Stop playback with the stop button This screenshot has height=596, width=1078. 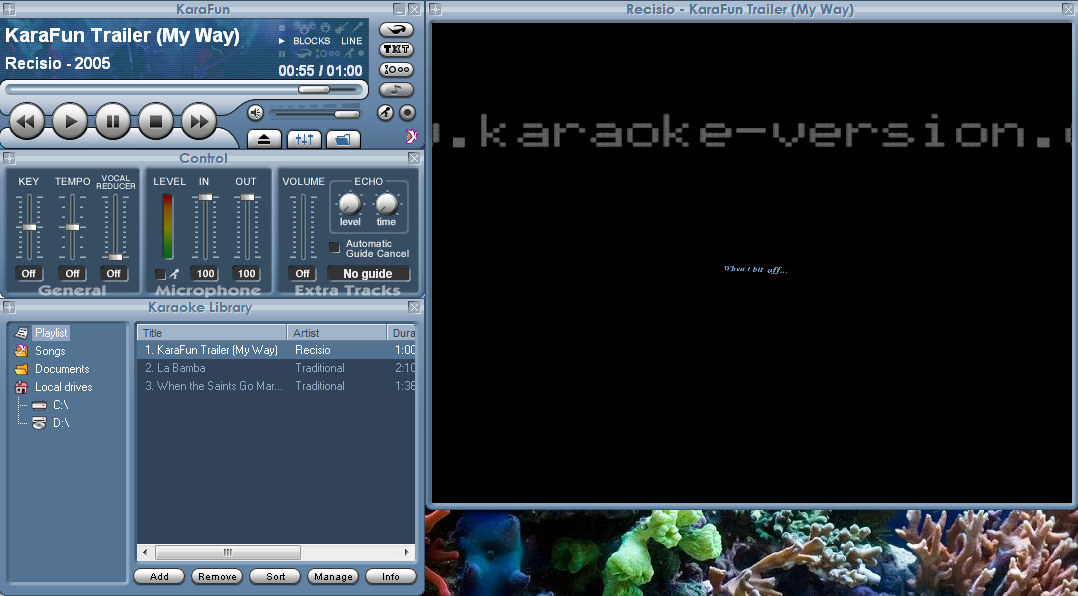click(156, 122)
